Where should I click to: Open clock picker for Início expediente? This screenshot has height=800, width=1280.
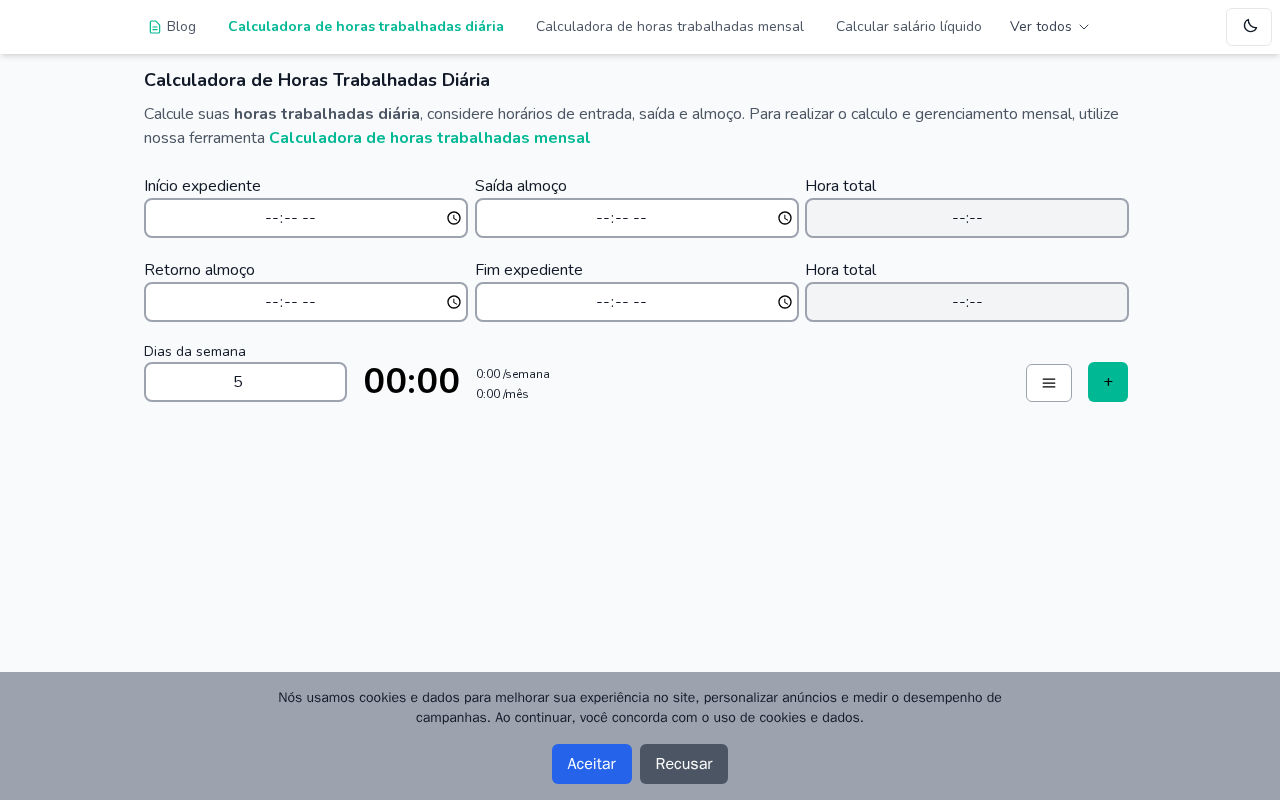(454, 218)
